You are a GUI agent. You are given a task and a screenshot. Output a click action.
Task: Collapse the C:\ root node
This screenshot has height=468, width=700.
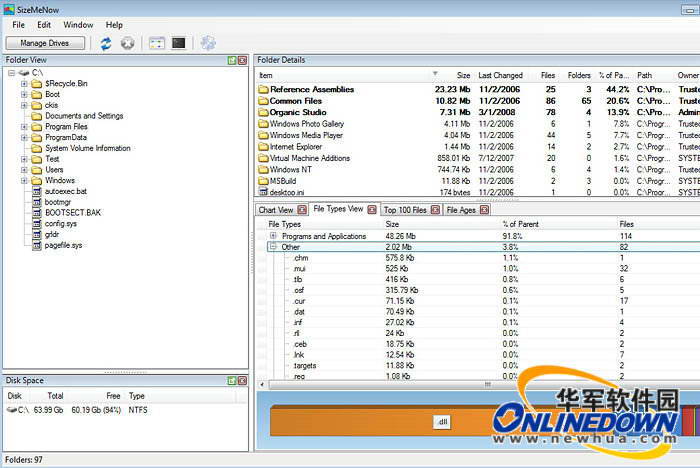(x=12, y=73)
